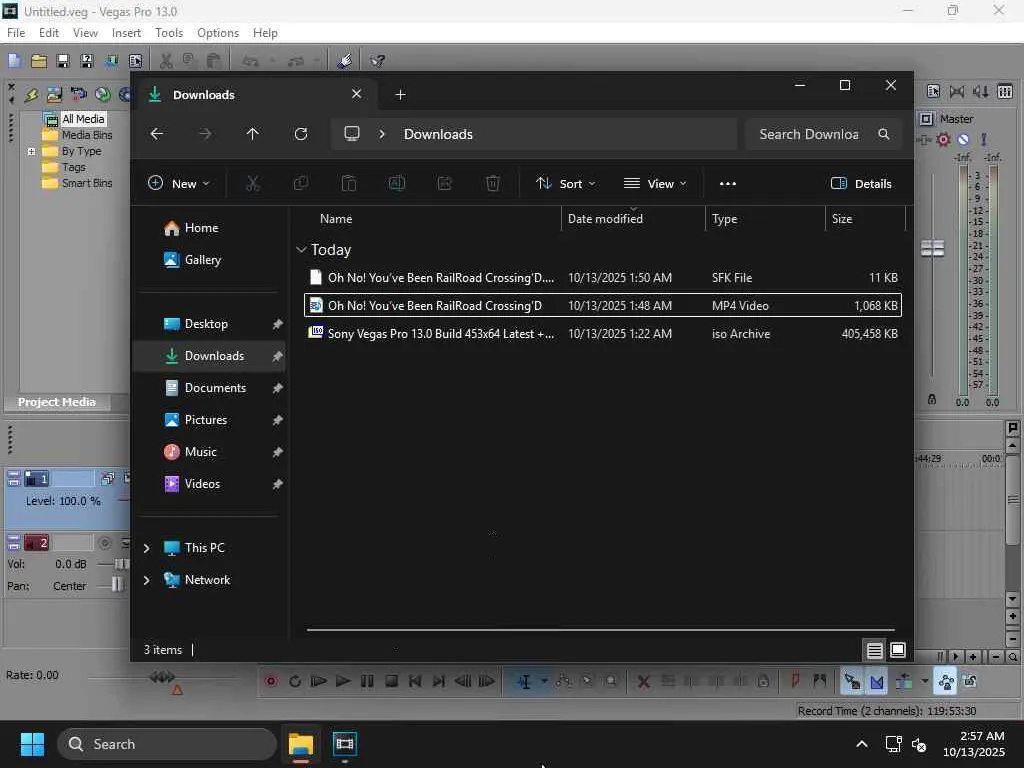The image size is (1024, 768).
Task: Open the Auto Ripple dropdown arrow
Action: click(x=924, y=681)
